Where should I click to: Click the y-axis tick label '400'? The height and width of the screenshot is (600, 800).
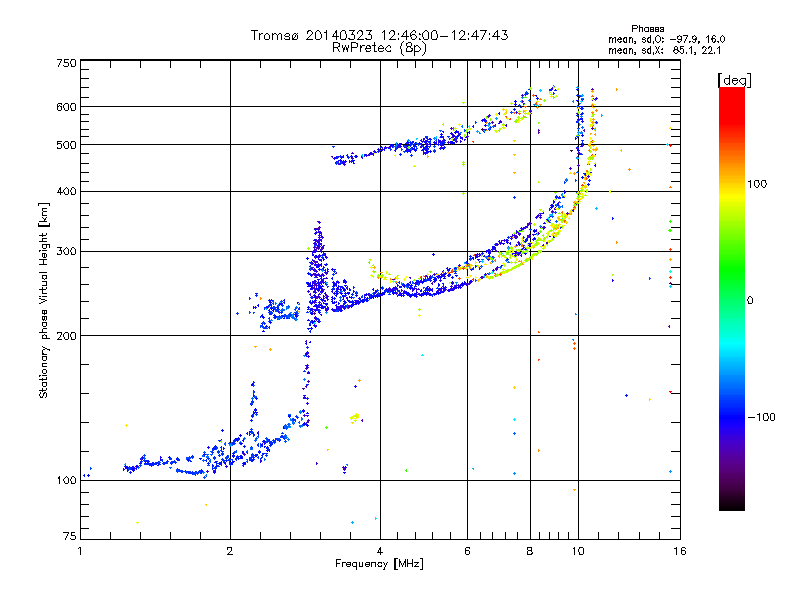[67, 192]
